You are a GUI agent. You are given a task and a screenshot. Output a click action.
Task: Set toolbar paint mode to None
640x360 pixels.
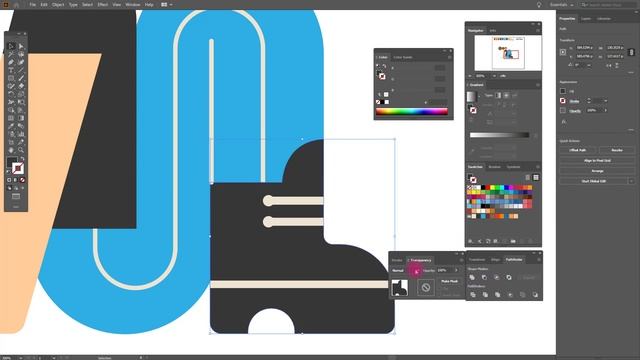22,180
